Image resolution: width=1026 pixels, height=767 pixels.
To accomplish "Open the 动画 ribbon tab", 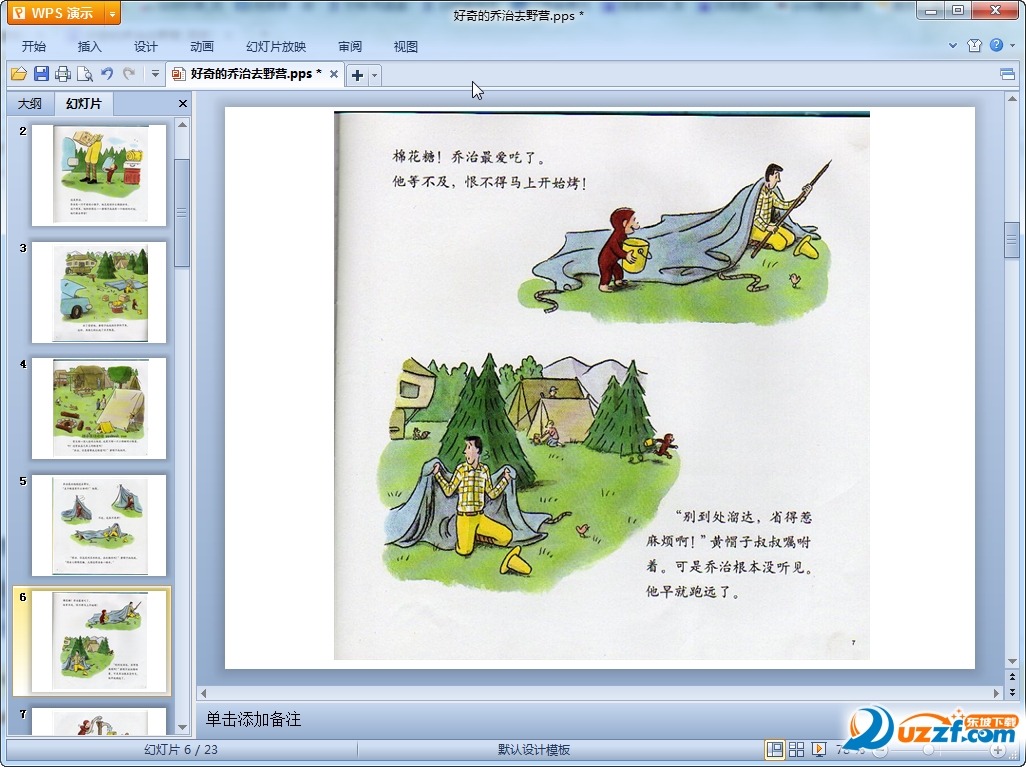I will pos(202,46).
